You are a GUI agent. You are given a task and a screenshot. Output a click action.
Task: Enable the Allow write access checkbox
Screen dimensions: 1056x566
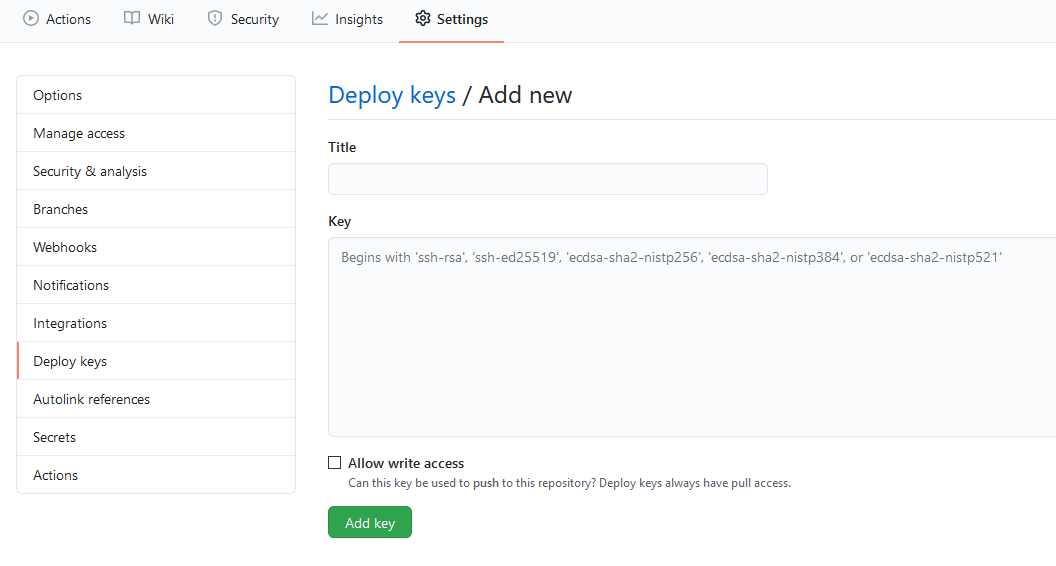(335, 462)
